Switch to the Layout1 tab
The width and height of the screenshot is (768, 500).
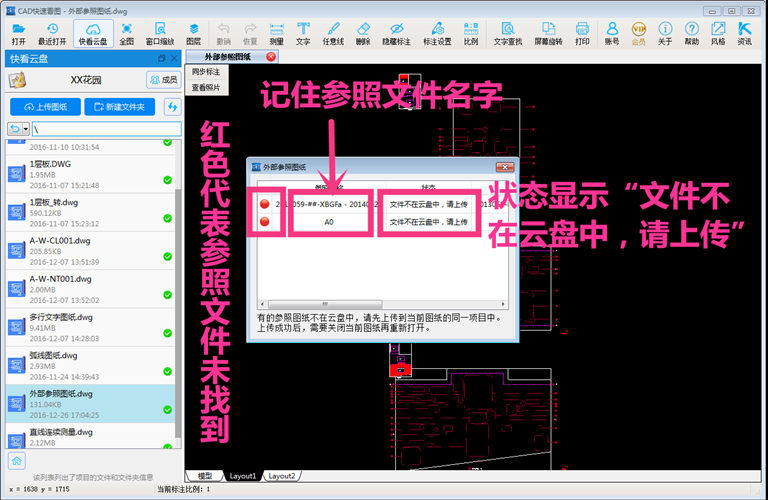pyautogui.click(x=242, y=476)
